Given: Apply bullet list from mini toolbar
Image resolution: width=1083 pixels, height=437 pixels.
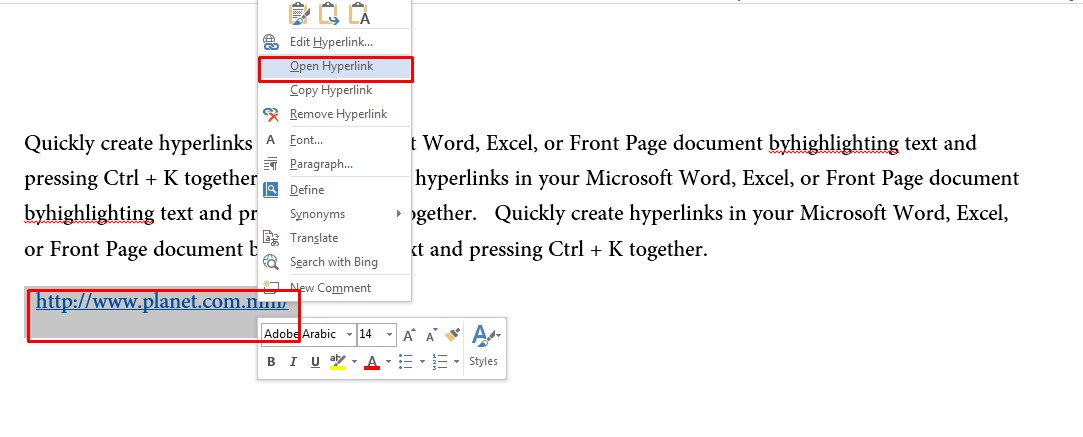Looking at the screenshot, I should [x=406, y=362].
